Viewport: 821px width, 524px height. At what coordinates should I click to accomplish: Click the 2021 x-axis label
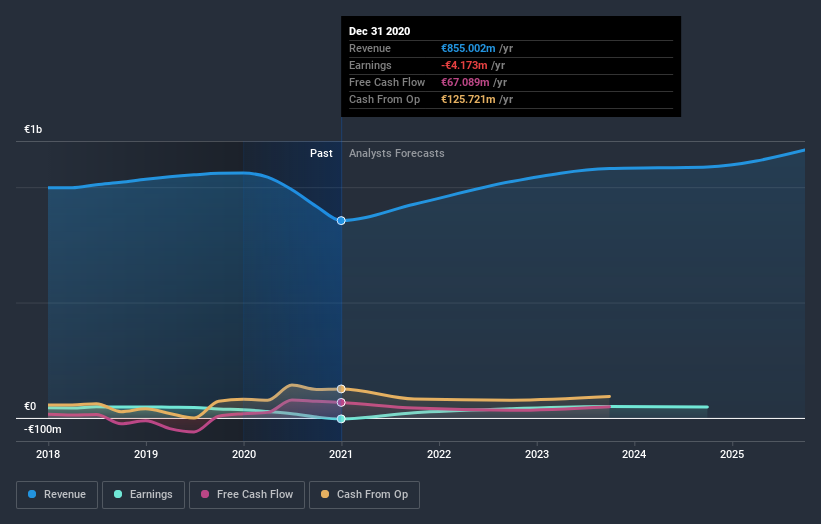341,454
